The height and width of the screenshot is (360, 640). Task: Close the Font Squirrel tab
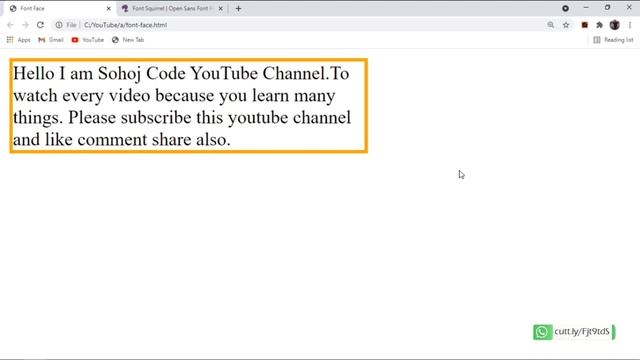point(220,8)
